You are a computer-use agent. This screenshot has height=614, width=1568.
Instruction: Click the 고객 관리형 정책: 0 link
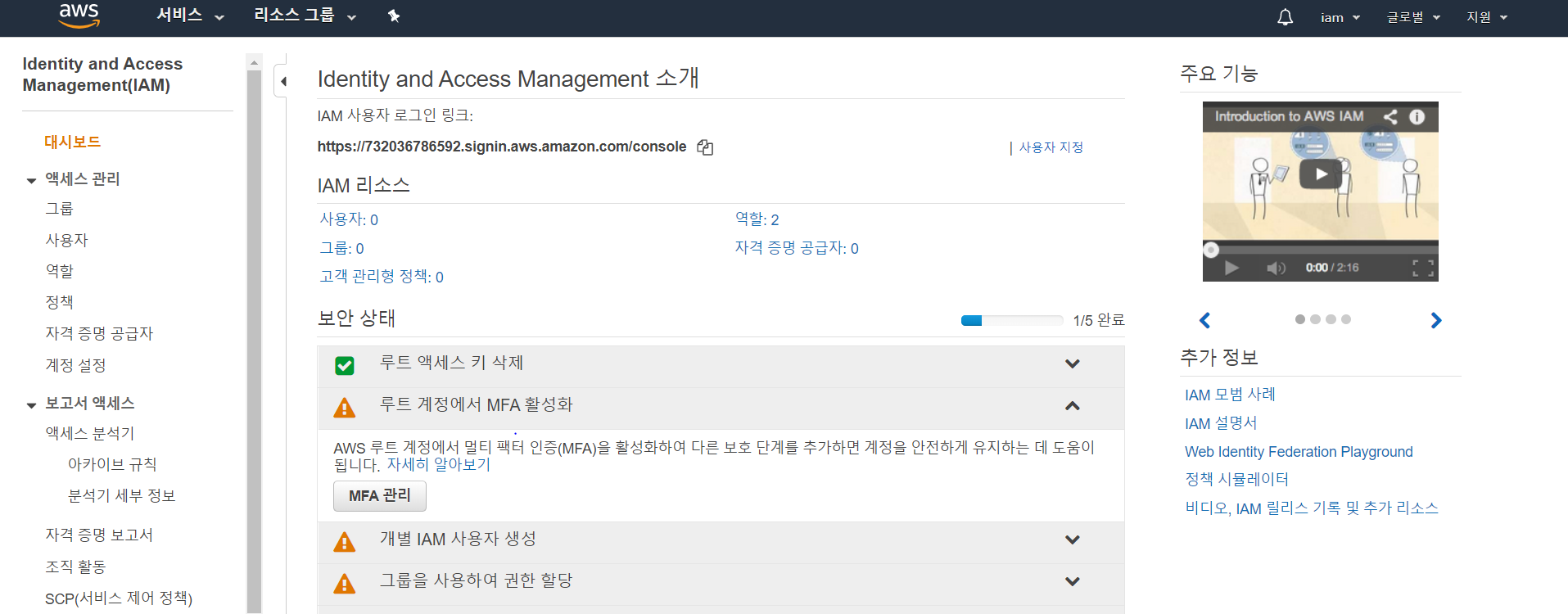coord(382,277)
